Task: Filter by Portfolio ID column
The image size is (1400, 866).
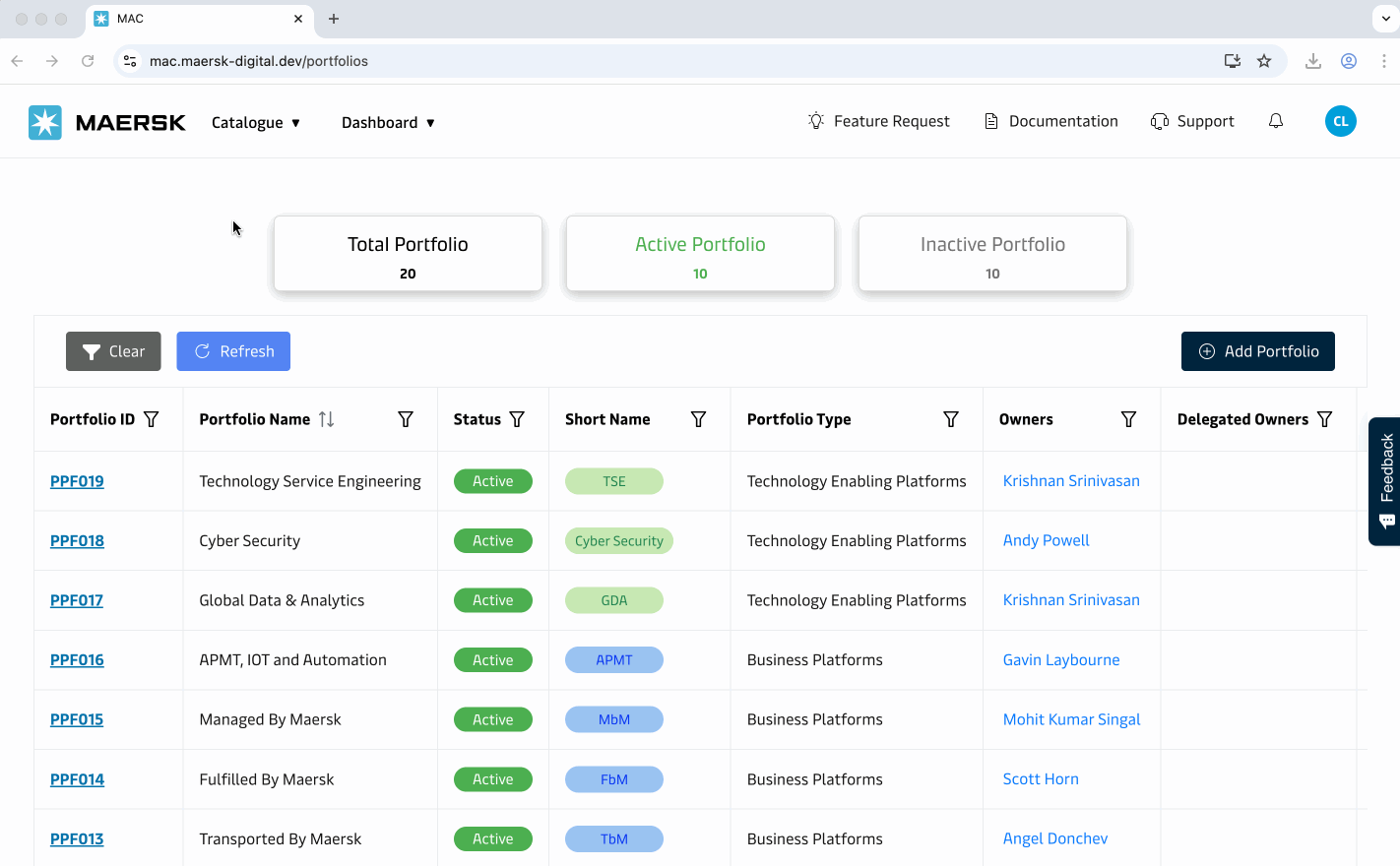Action: tap(152, 419)
